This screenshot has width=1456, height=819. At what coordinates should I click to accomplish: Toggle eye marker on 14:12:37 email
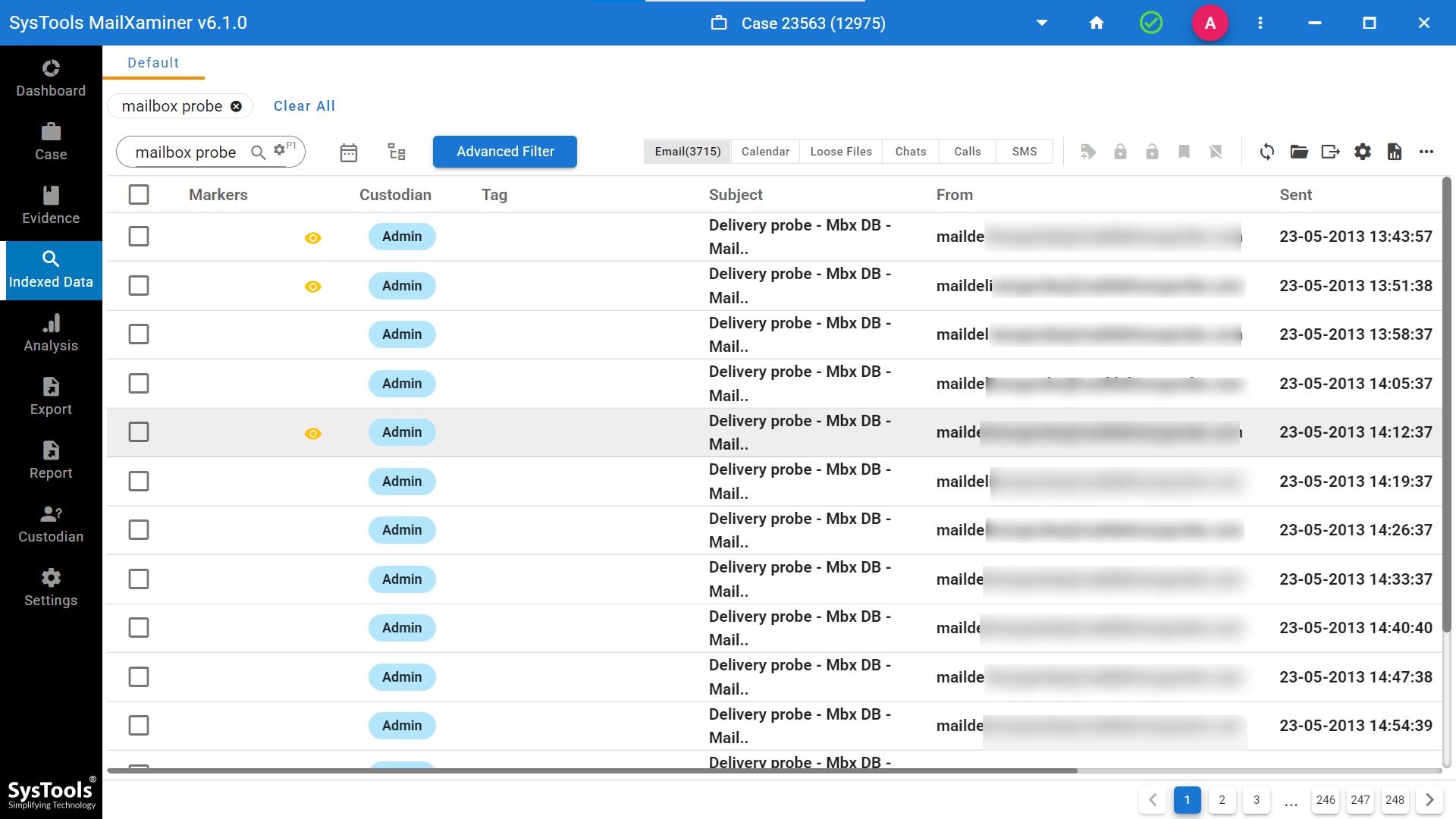(x=312, y=434)
